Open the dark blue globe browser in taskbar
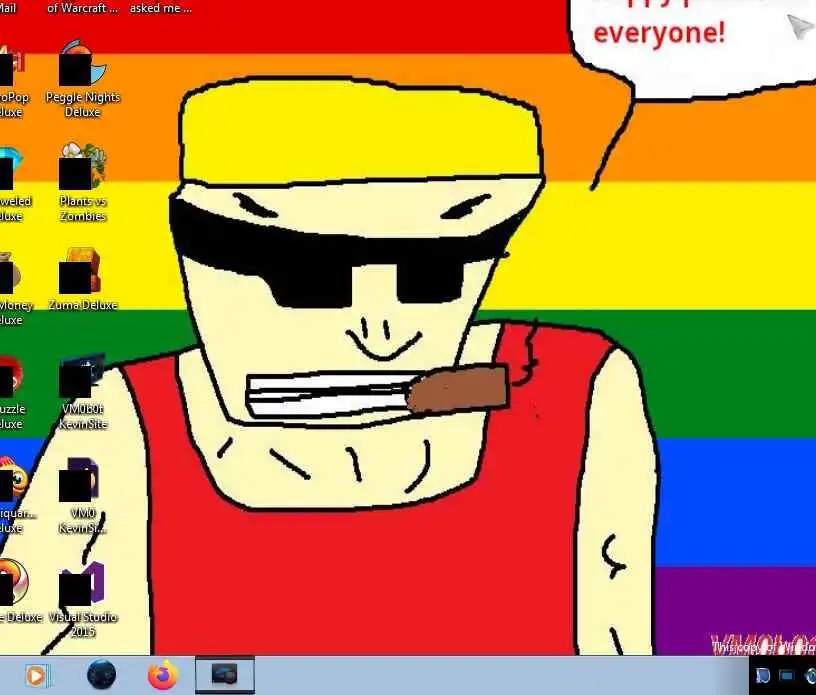The image size is (816, 695). pos(101,675)
